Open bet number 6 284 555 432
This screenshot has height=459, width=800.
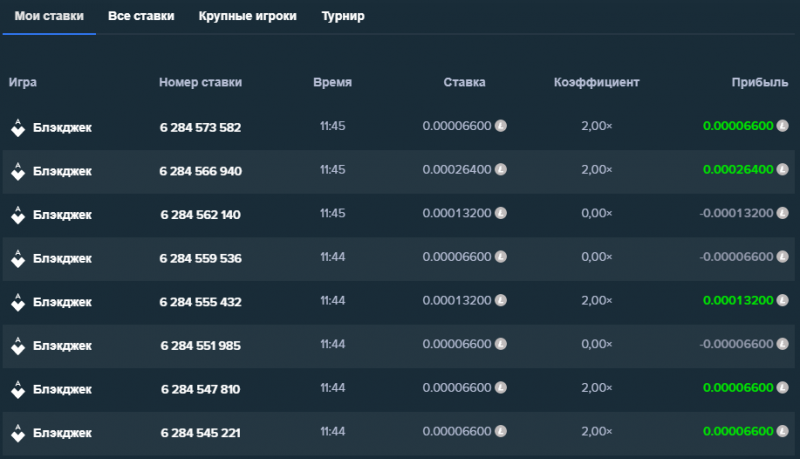pos(201,302)
